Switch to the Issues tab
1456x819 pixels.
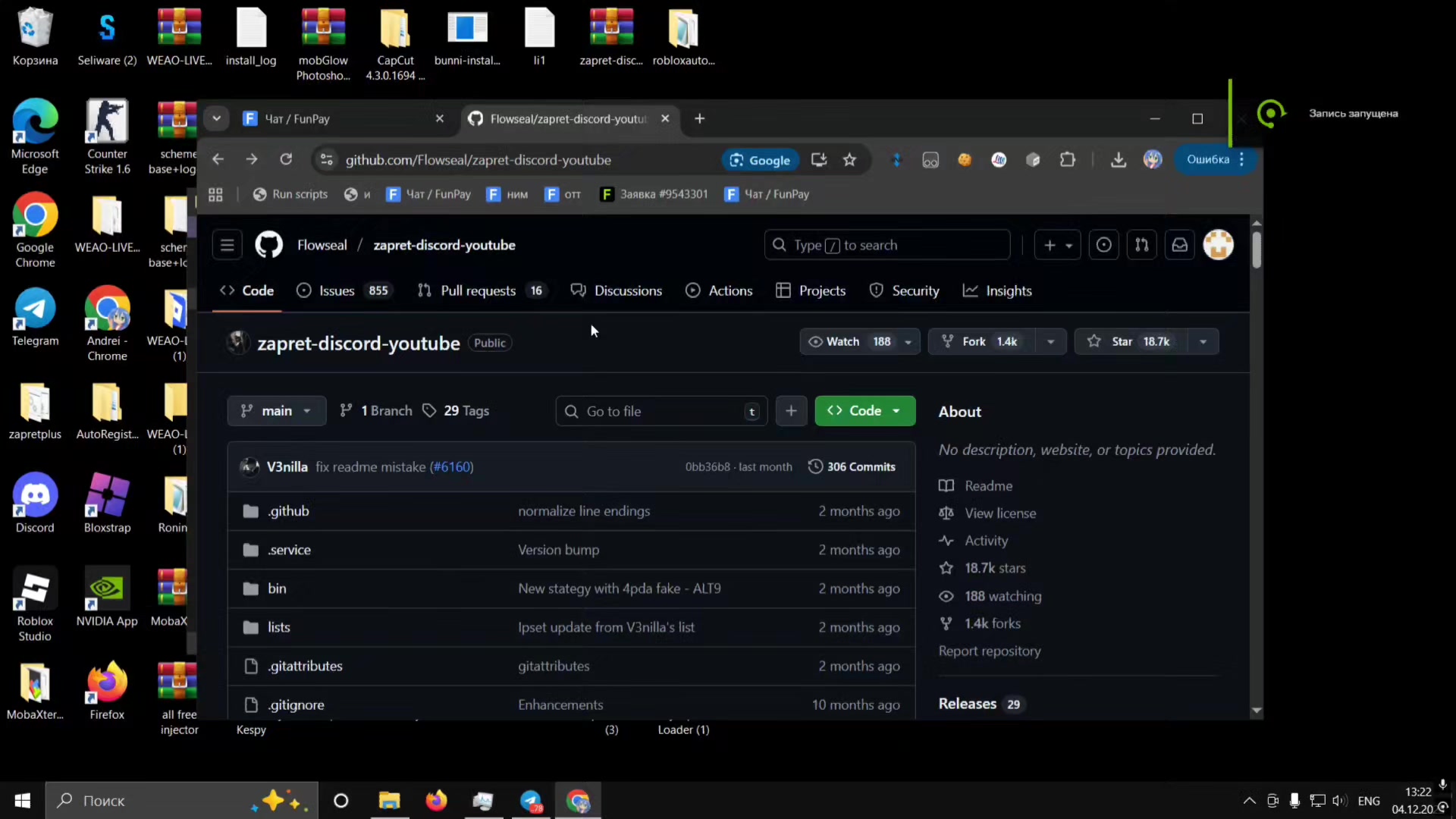[x=344, y=290]
